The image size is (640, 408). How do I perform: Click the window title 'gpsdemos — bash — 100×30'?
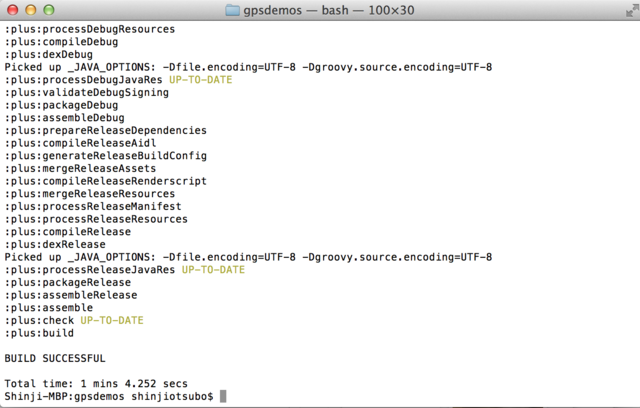coord(329,10)
